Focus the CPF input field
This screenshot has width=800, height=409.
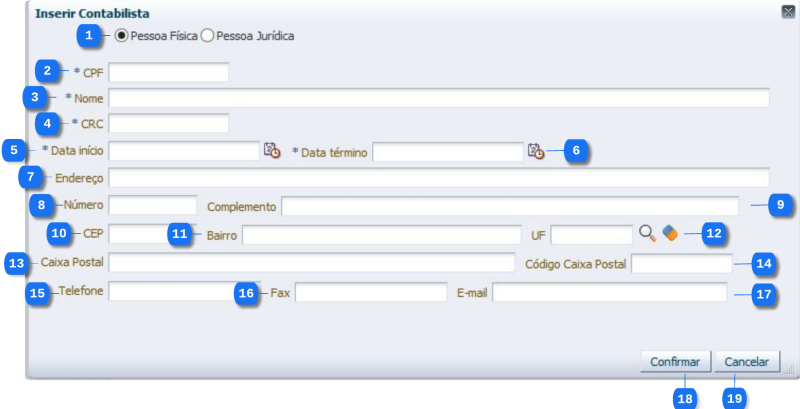[x=168, y=72]
